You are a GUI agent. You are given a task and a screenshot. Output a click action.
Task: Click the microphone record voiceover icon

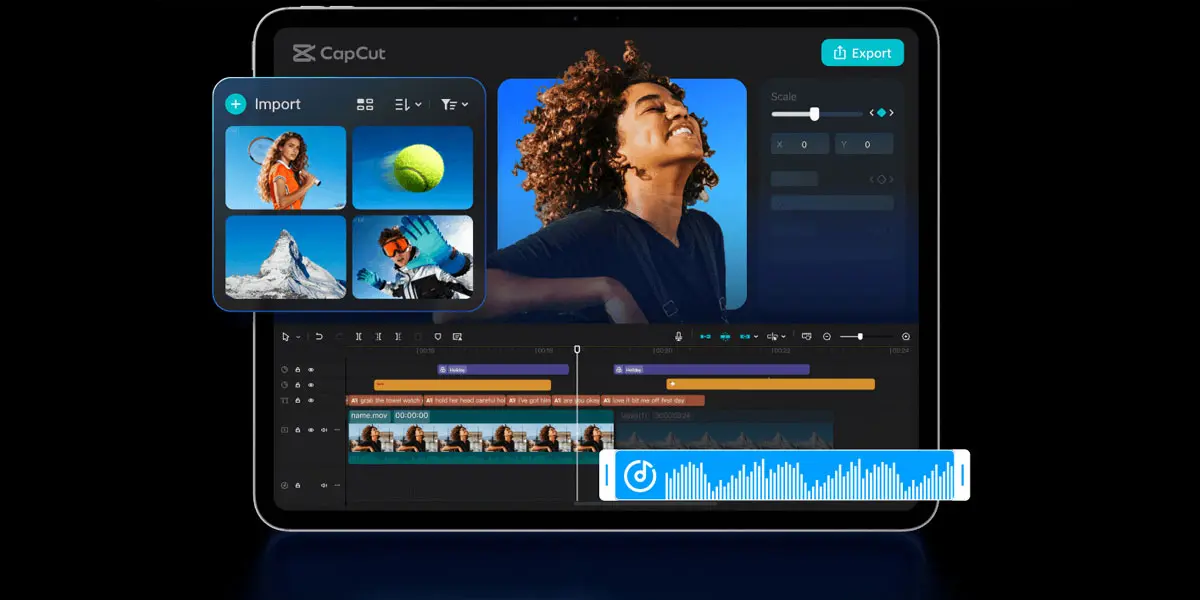[x=678, y=337]
